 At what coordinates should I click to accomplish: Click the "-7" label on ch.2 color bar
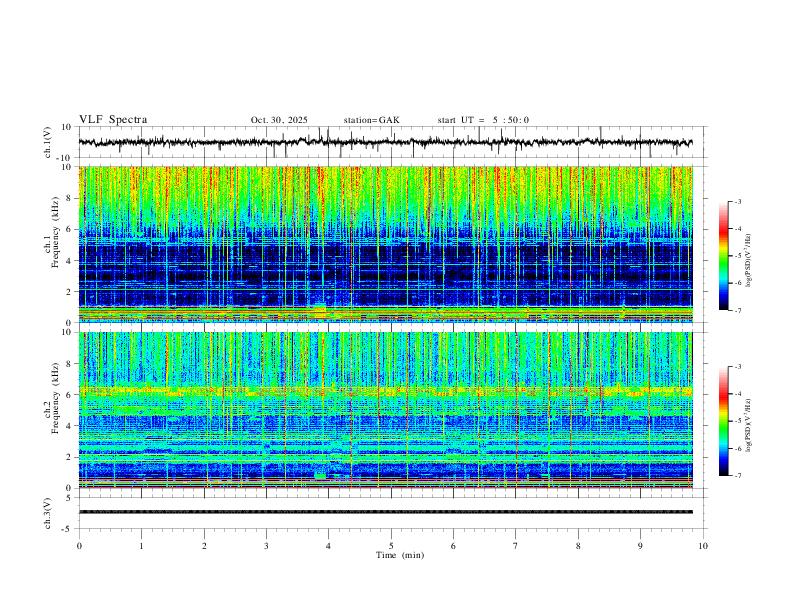click(x=738, y=475)
